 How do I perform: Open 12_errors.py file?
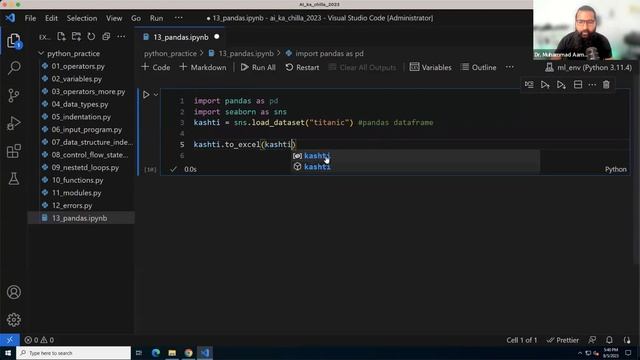pyautogui.click(x=72, y=205)
